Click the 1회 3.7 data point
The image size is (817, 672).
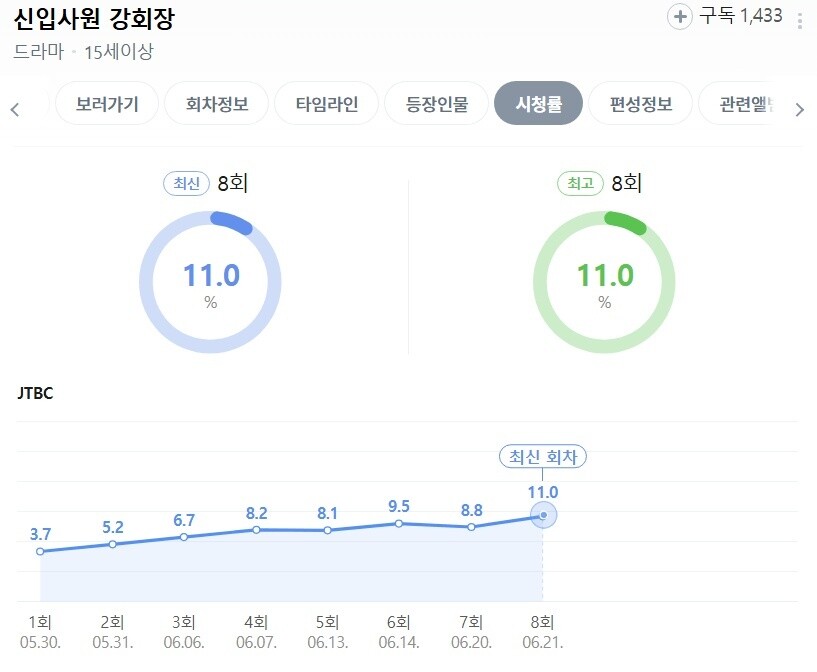[40, 551]
